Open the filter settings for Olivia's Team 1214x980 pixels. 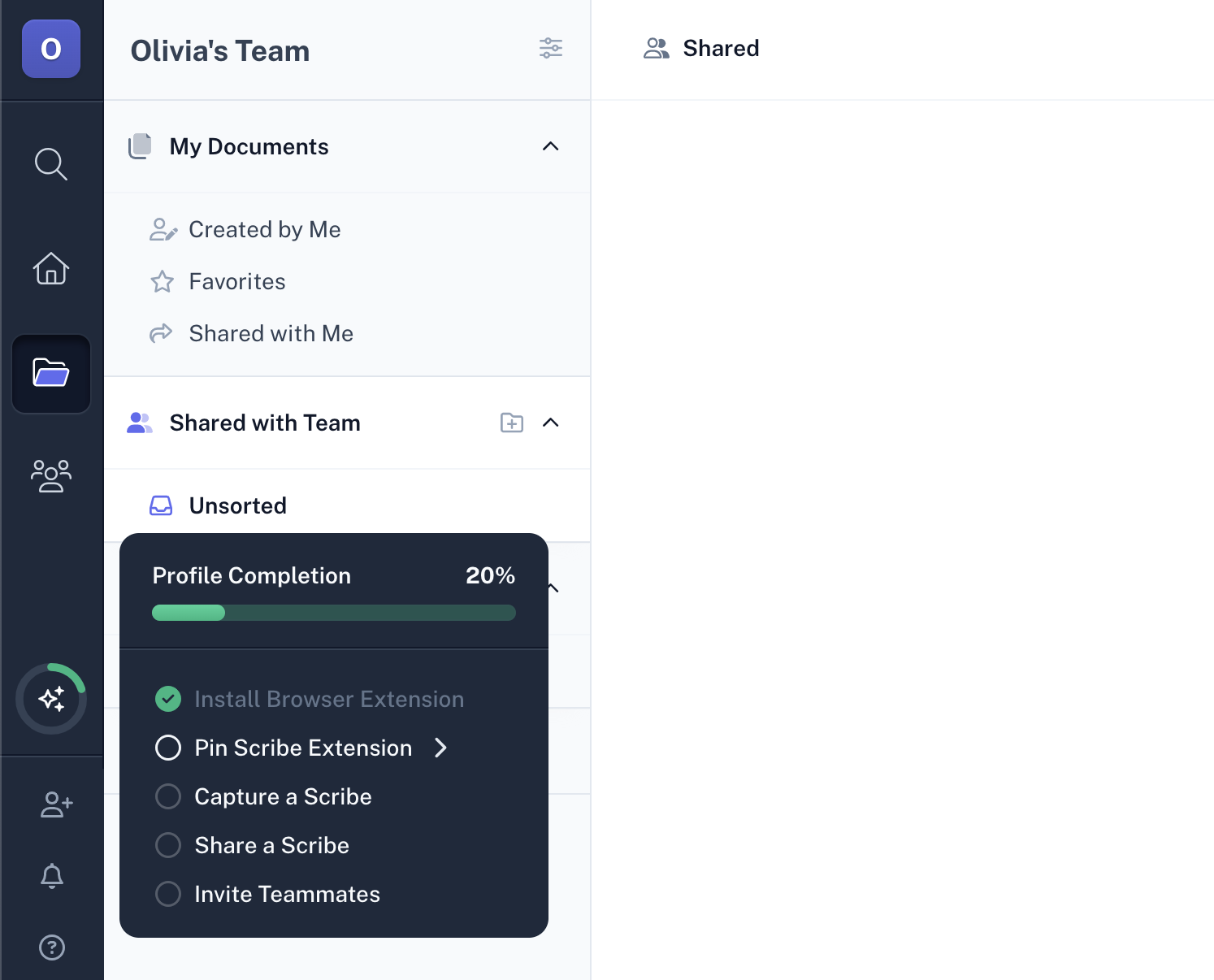click(x=551, y=48)
